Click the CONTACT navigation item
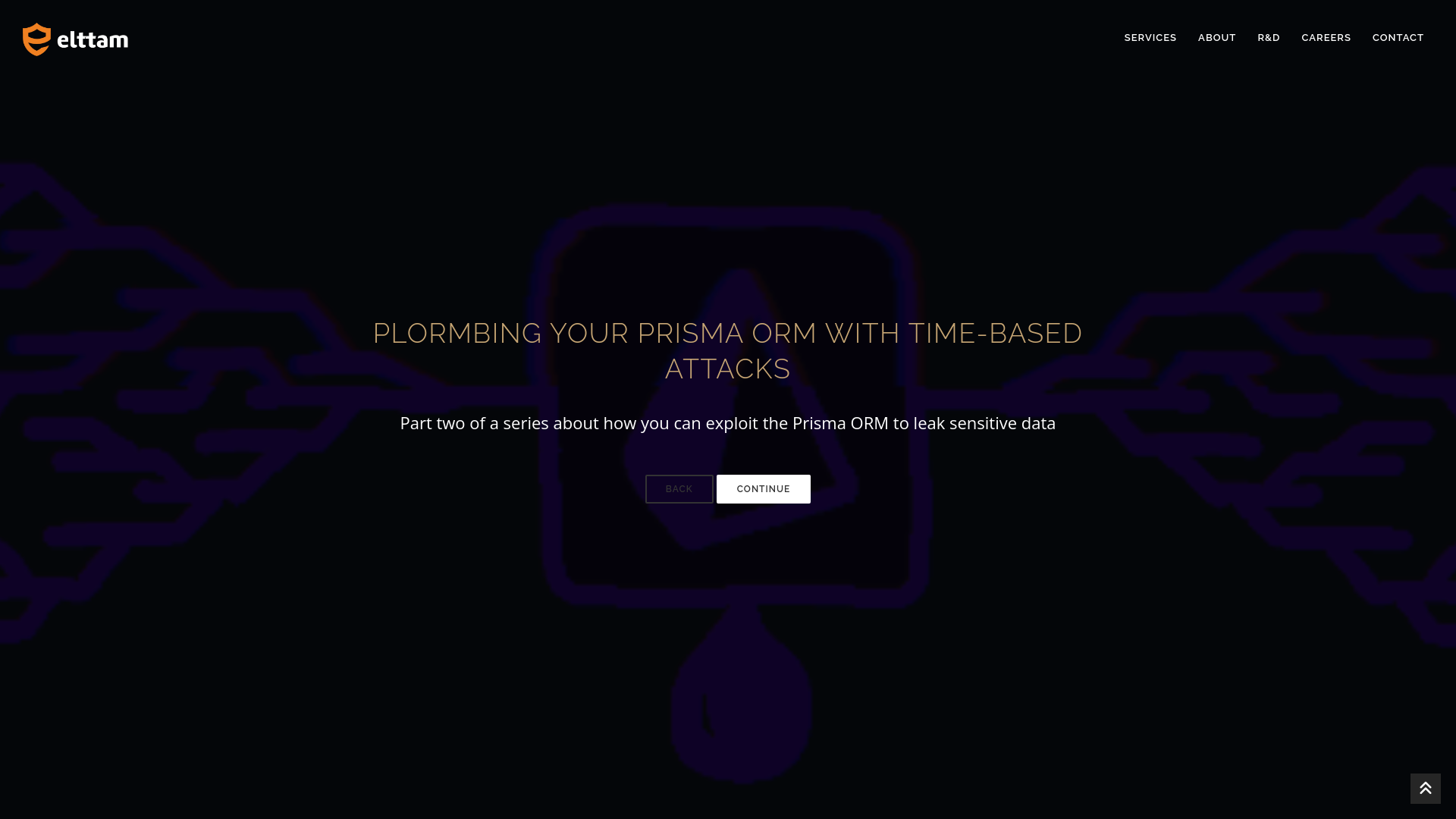Image resolution: width=1456 pixels, height=819 pixels. tap(1398, 38)
